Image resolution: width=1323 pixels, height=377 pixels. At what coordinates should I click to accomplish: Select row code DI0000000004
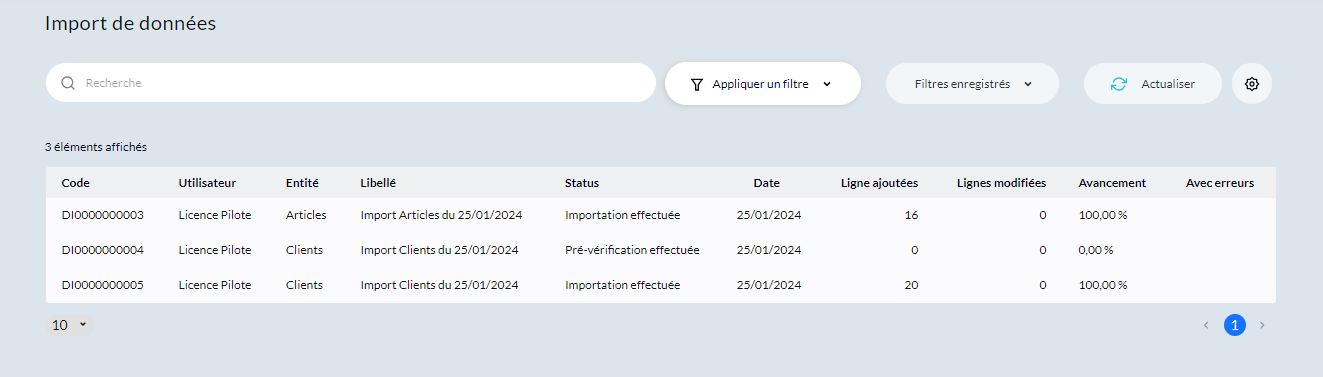[x=103, y=250]
